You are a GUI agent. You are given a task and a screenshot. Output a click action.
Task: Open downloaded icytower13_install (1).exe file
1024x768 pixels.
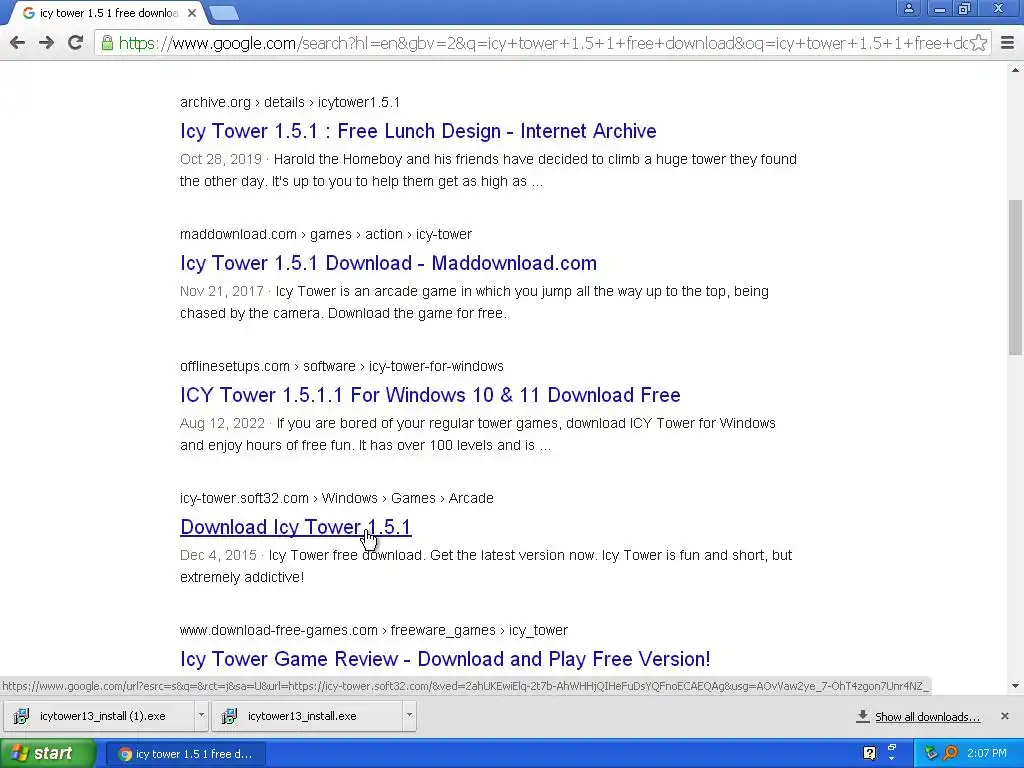[99, 716]
